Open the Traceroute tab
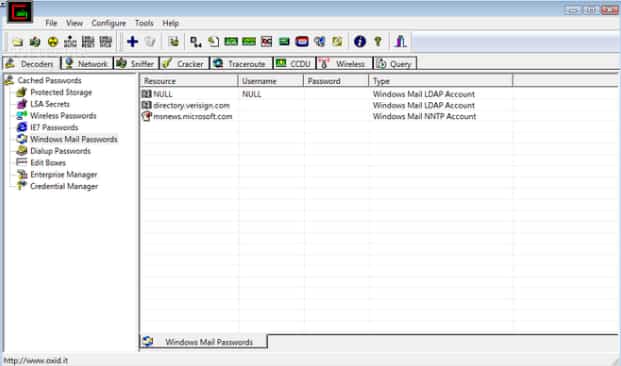 point(241,63)
